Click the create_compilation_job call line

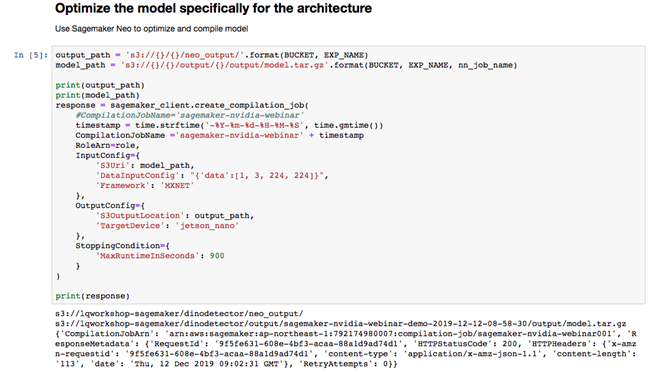tap(182, 105)
